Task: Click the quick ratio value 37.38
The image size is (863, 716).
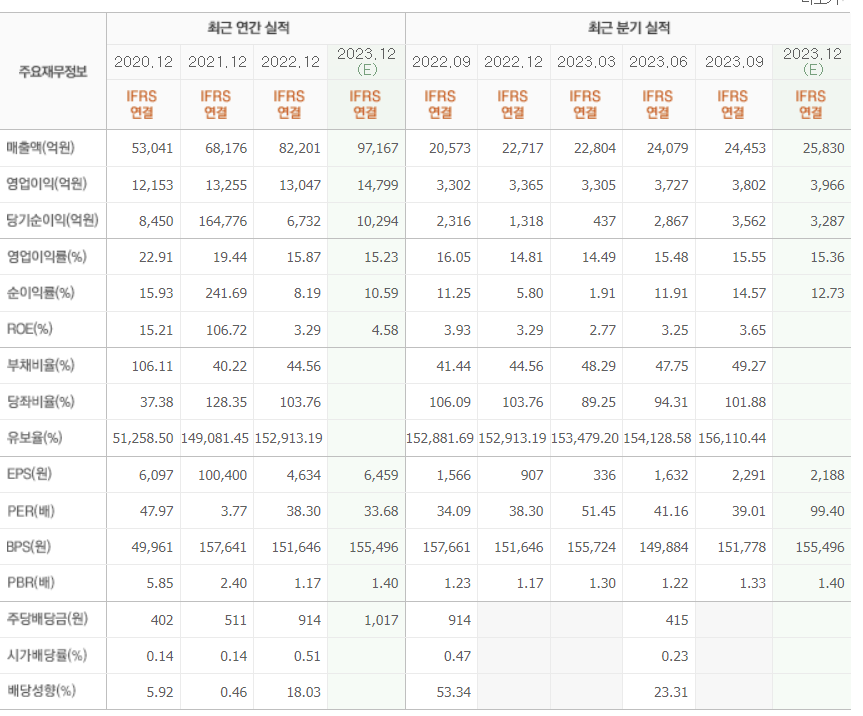Action: (x=156, y=403)
